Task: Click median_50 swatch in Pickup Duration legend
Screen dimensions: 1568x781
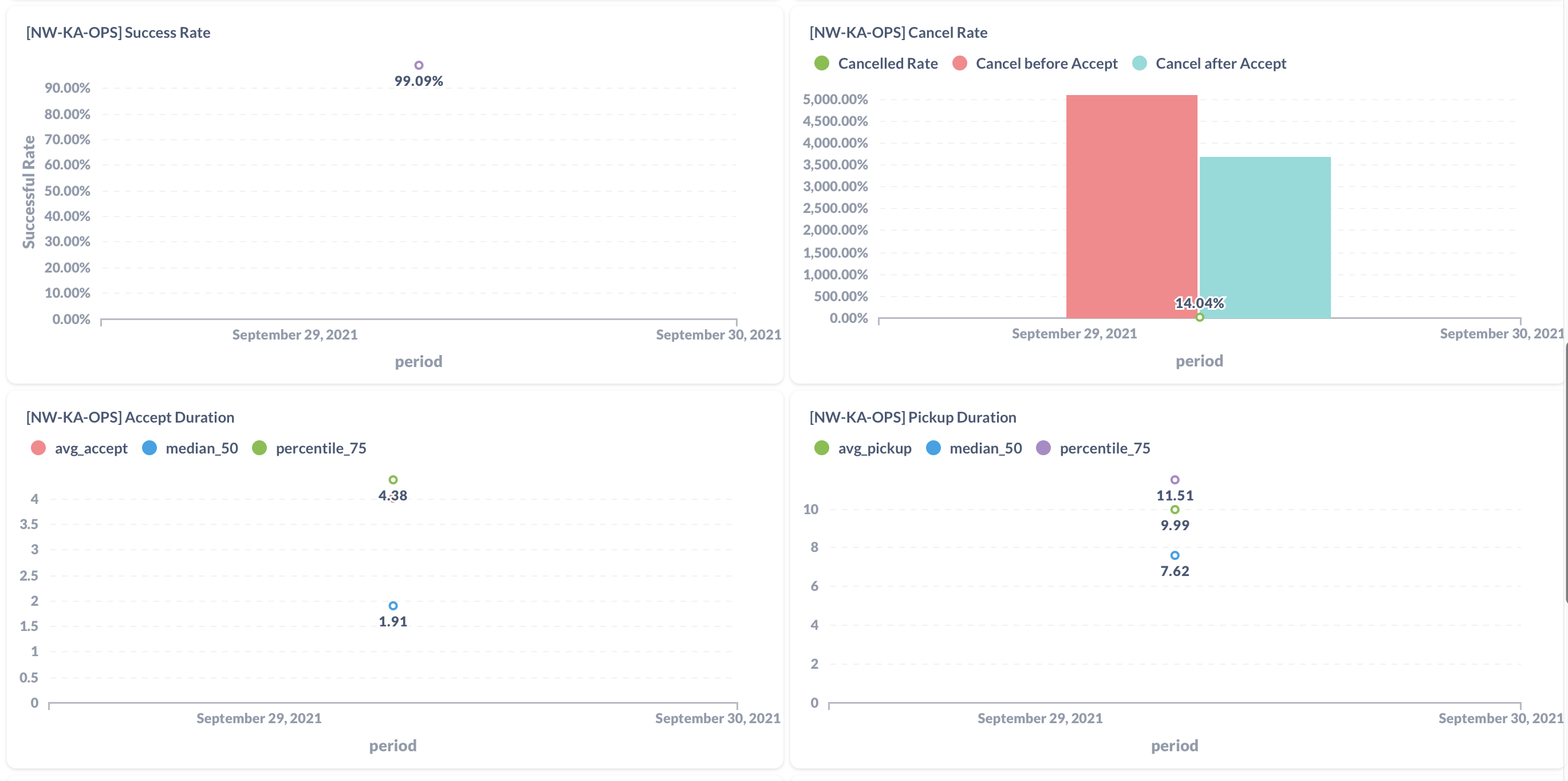Action: (933, 449)
